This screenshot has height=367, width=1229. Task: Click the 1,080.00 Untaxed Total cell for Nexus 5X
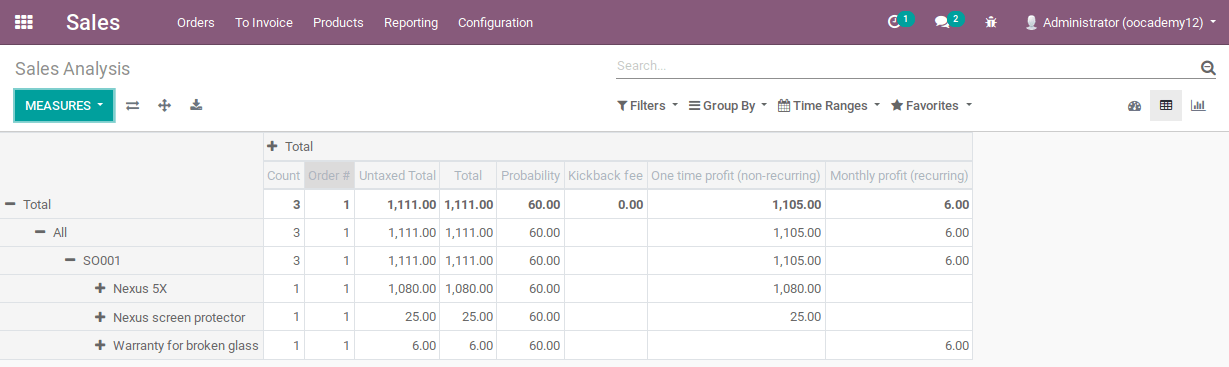coord(397,288)
